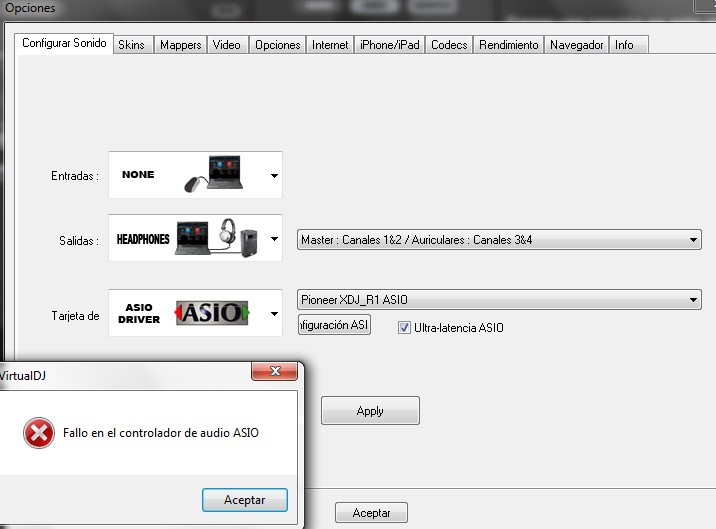
Task: Open the Internet tab
Action: pos(330,45)
